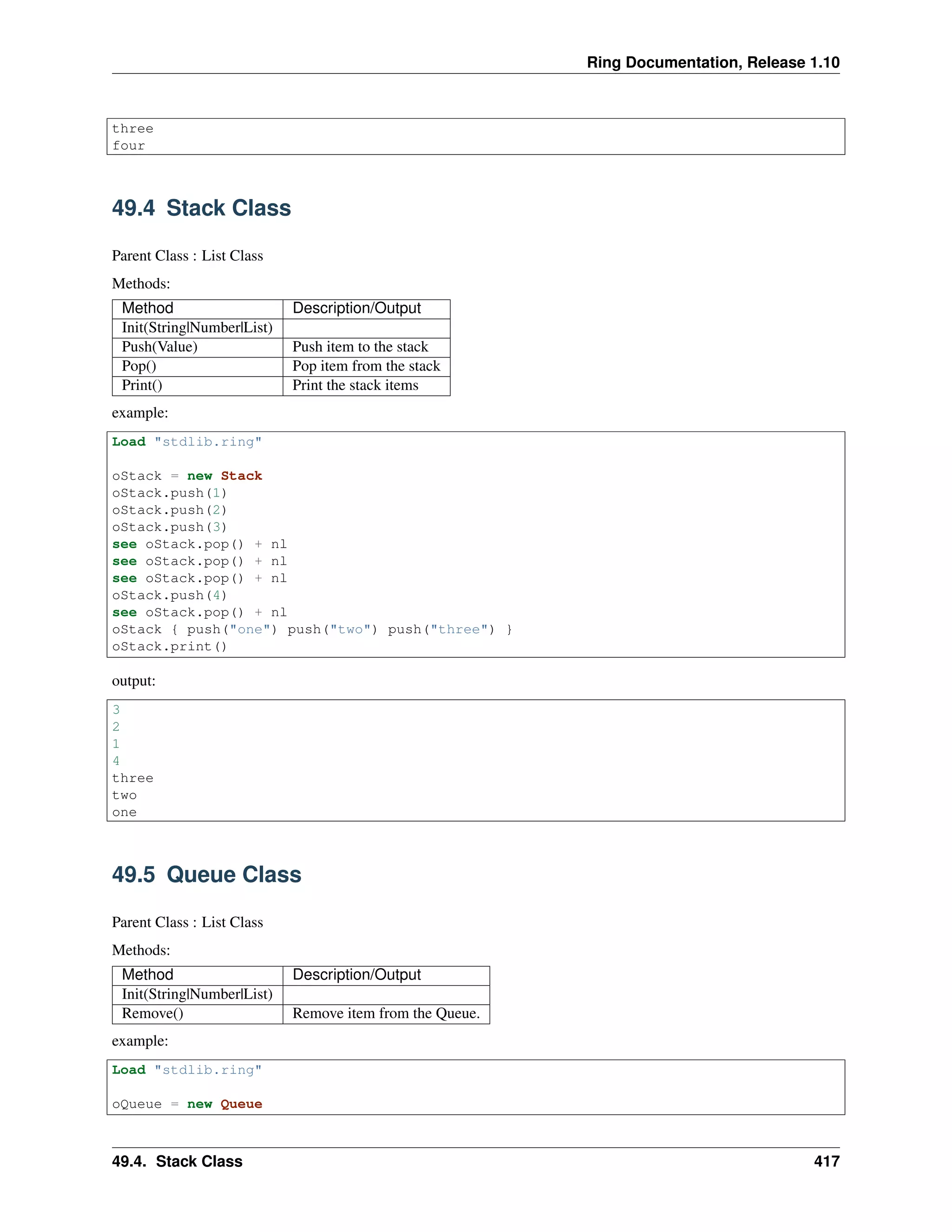Click the 'oStack.push(1)' code line
Image resolution: width=952 pixels, height=1232 pixels.
169,493
